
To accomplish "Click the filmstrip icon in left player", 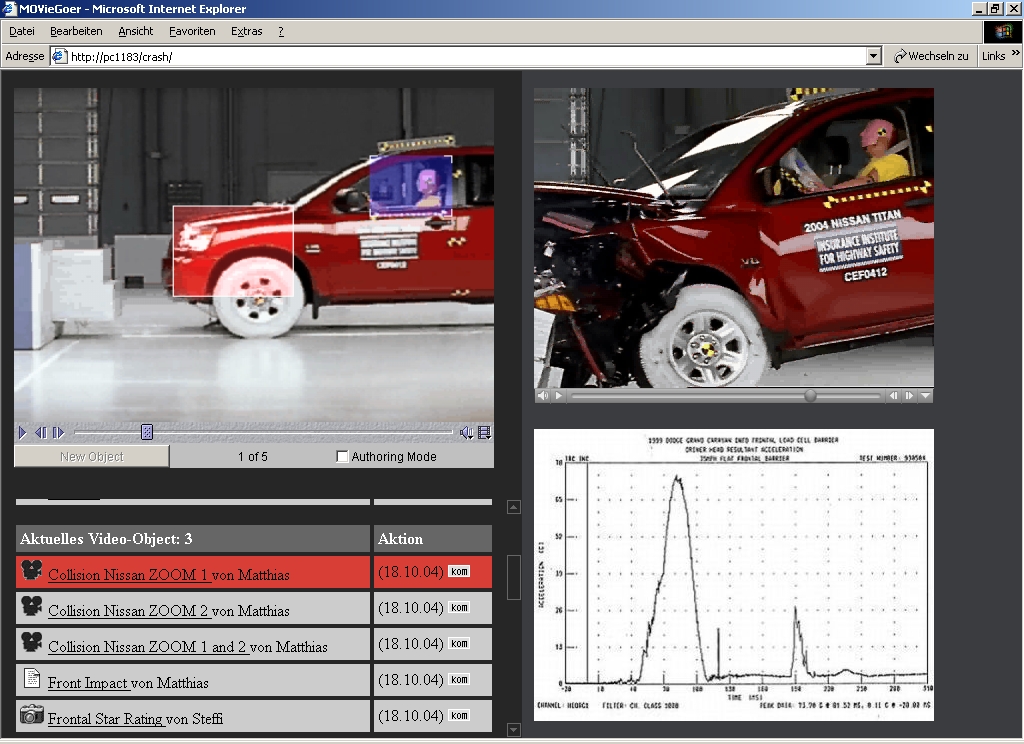I will (484, 432).
